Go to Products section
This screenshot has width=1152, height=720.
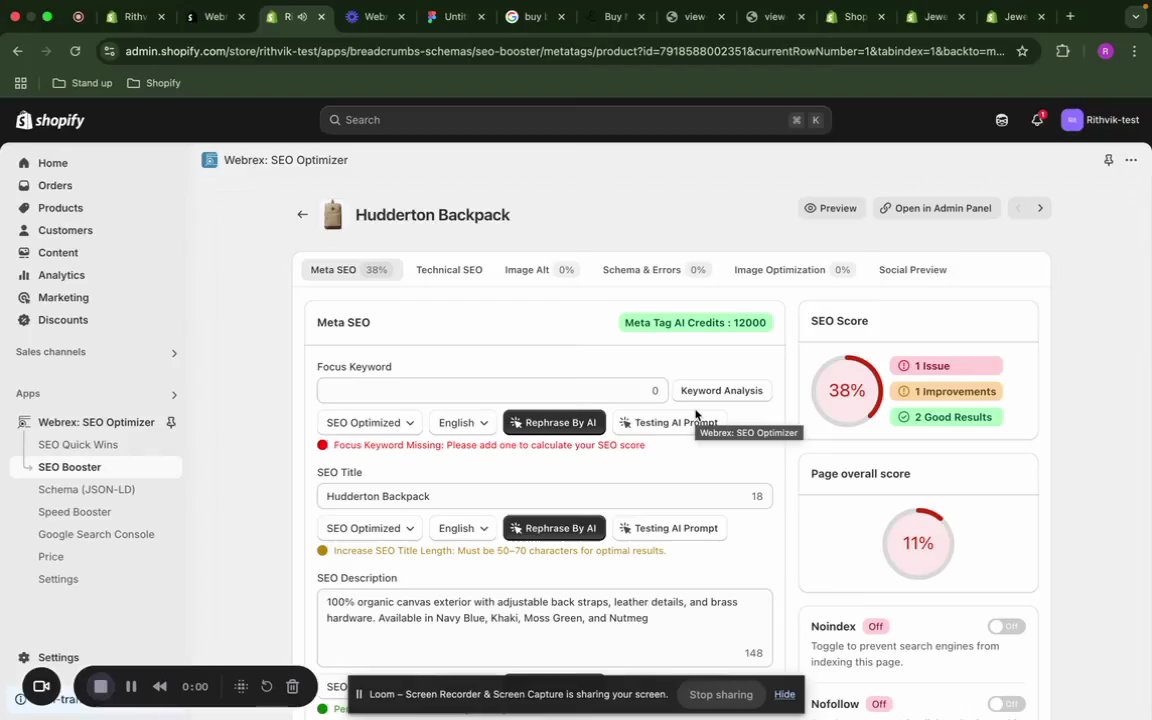tap(60, 208)
